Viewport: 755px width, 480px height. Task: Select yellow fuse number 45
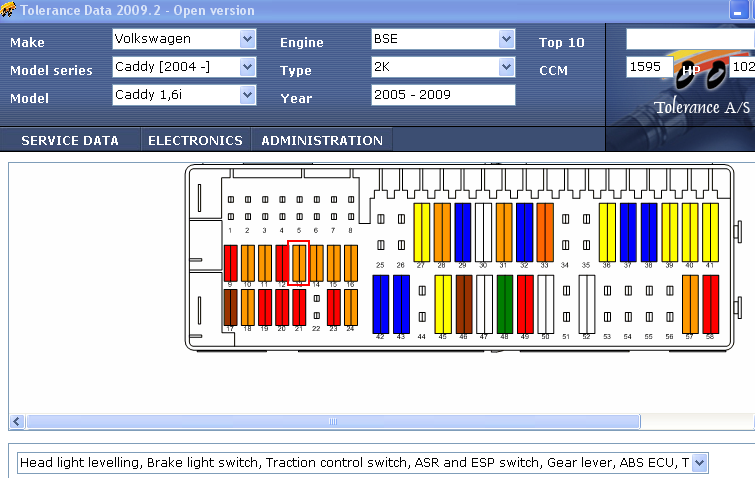tap(443, 304)
